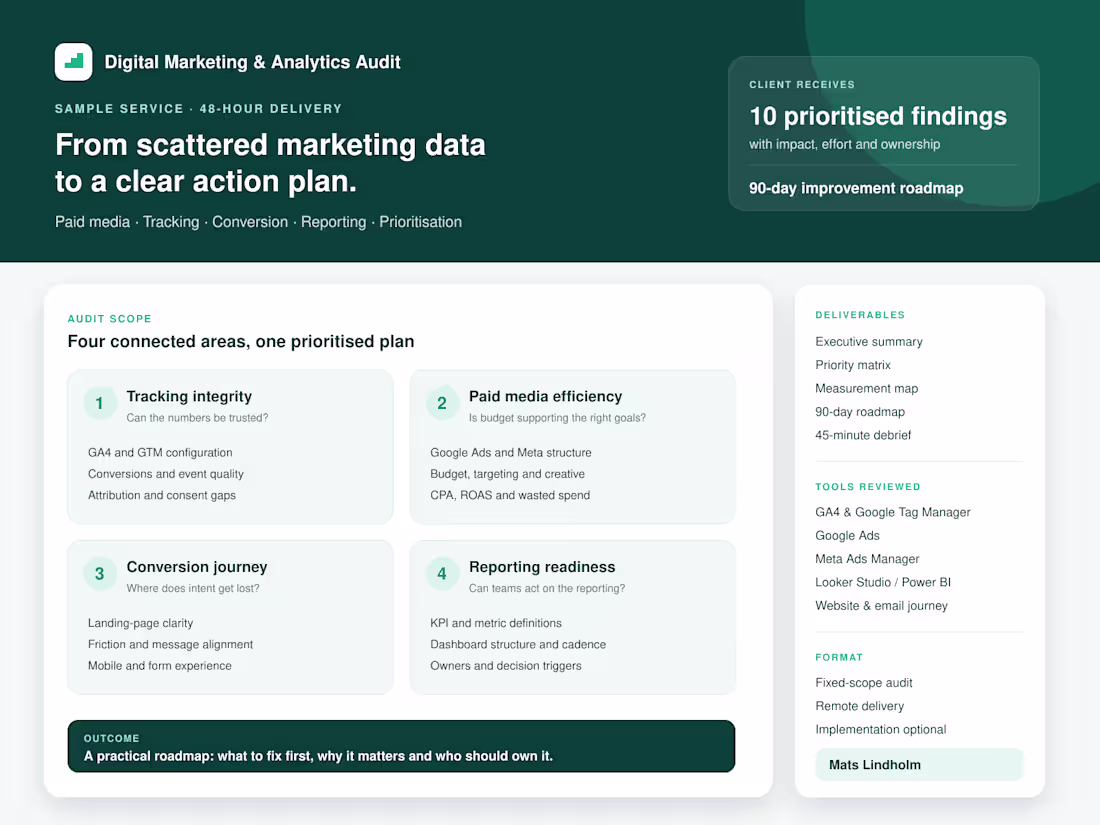
Task: Click the Digital Marketing & Analytics Audit title
Action: 253,62
